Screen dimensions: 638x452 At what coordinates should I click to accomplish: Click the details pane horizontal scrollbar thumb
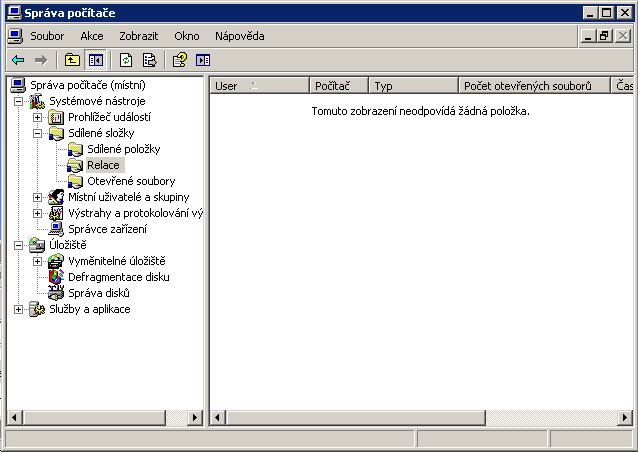[x=356, y=417]
